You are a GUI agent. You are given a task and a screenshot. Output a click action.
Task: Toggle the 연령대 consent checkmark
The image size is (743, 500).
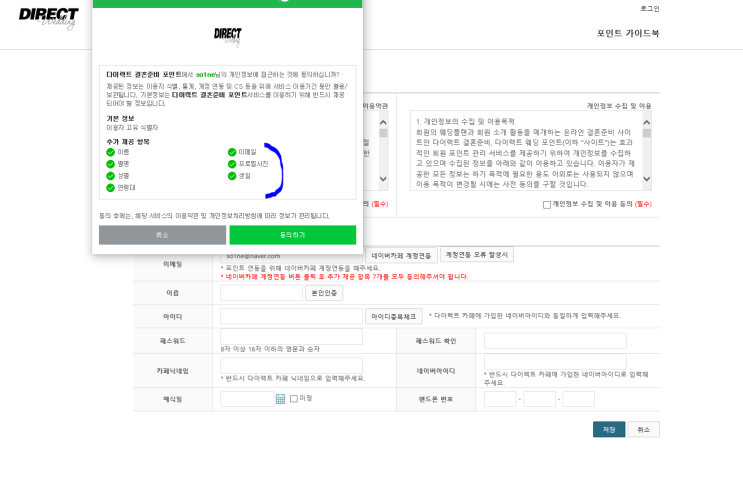pos(110,188)
